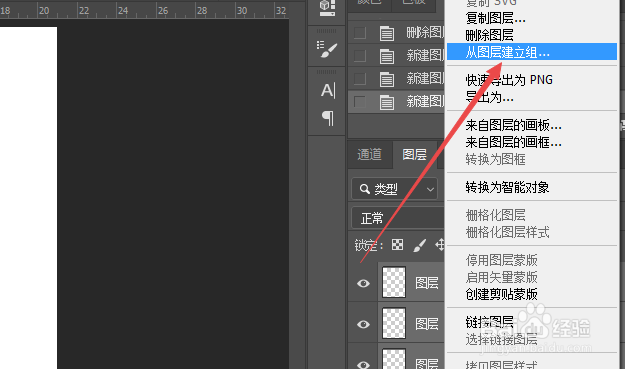Switch to the 通道 tab
The width and height of the screenshot is (625, 369).
[x=369, y=155]
